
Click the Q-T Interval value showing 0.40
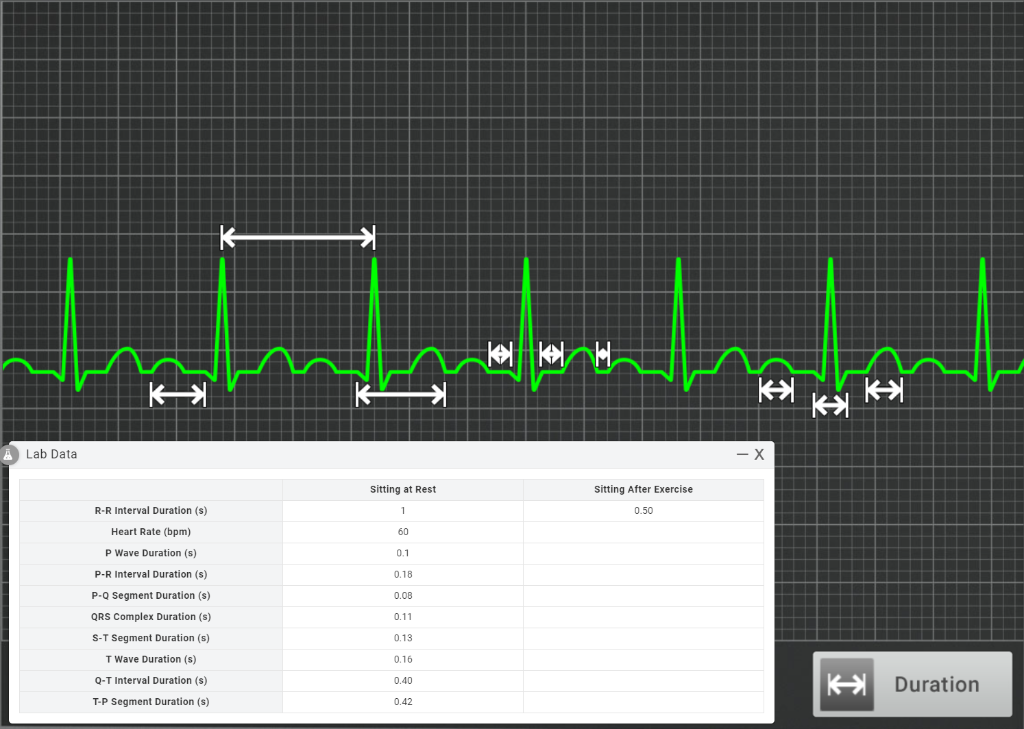pos(402,680)
